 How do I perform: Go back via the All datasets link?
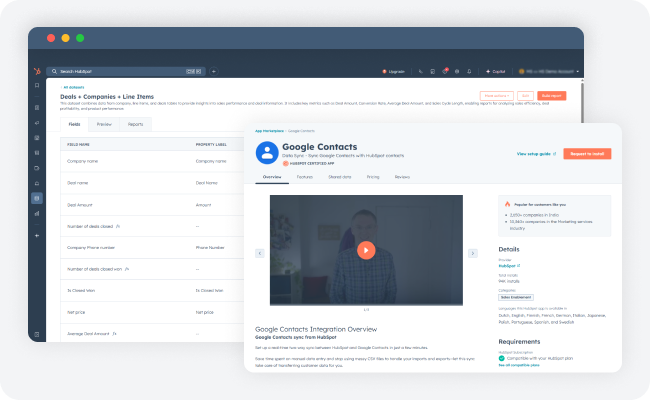click(73, 87)
